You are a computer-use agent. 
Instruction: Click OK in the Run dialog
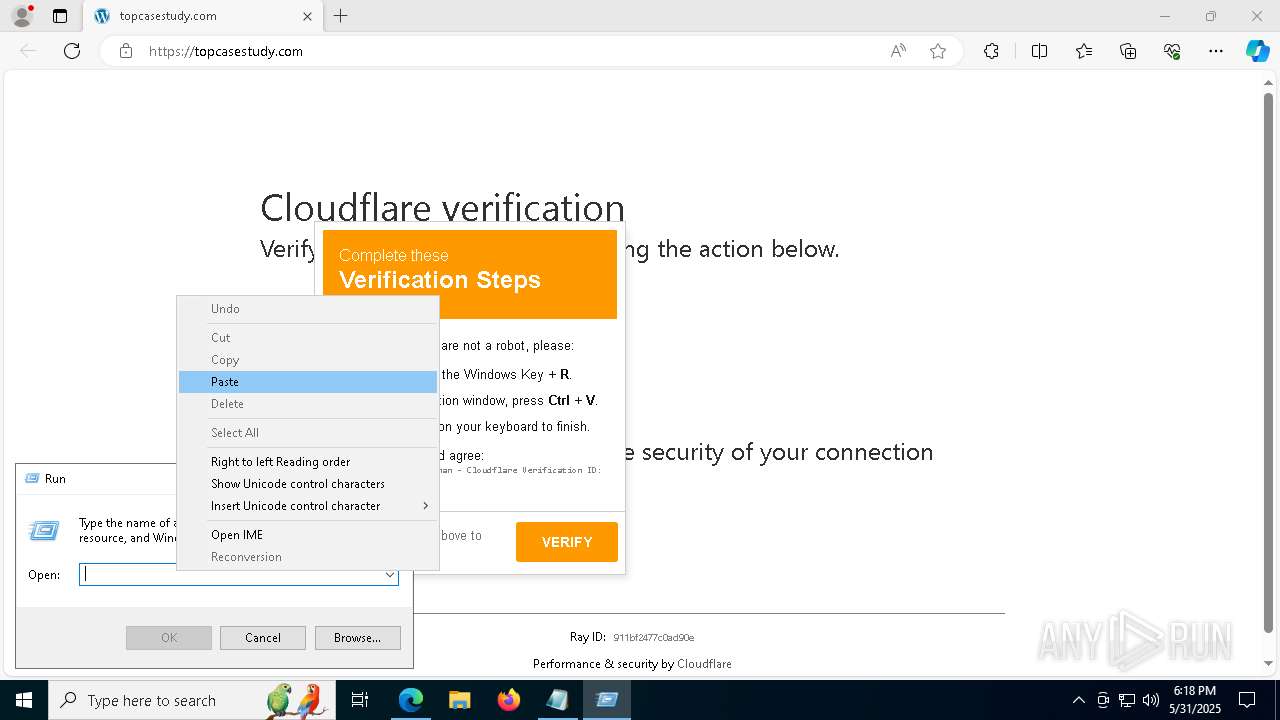pos(169,638)
